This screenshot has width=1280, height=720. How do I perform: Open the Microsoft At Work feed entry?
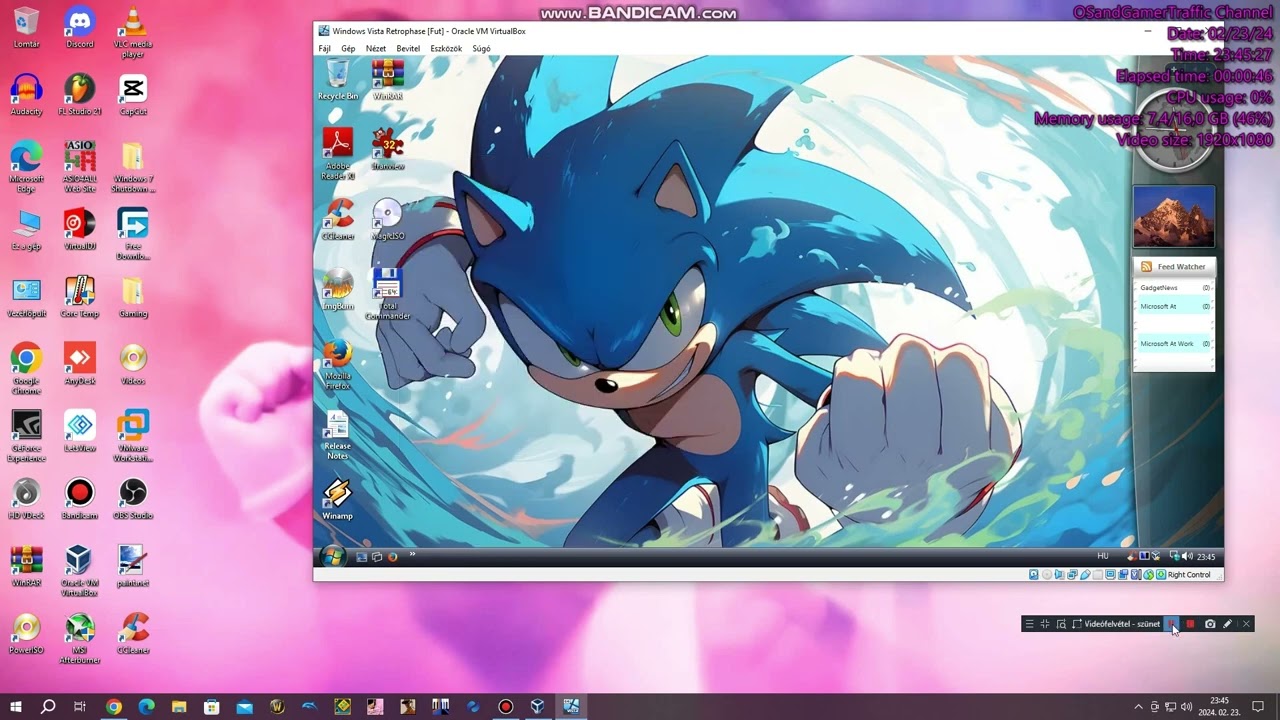pos(1174,344)
